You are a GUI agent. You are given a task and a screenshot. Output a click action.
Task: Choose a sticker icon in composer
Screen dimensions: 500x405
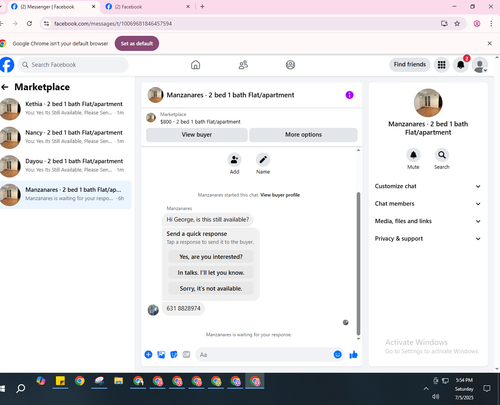click(x=174, y=354)
